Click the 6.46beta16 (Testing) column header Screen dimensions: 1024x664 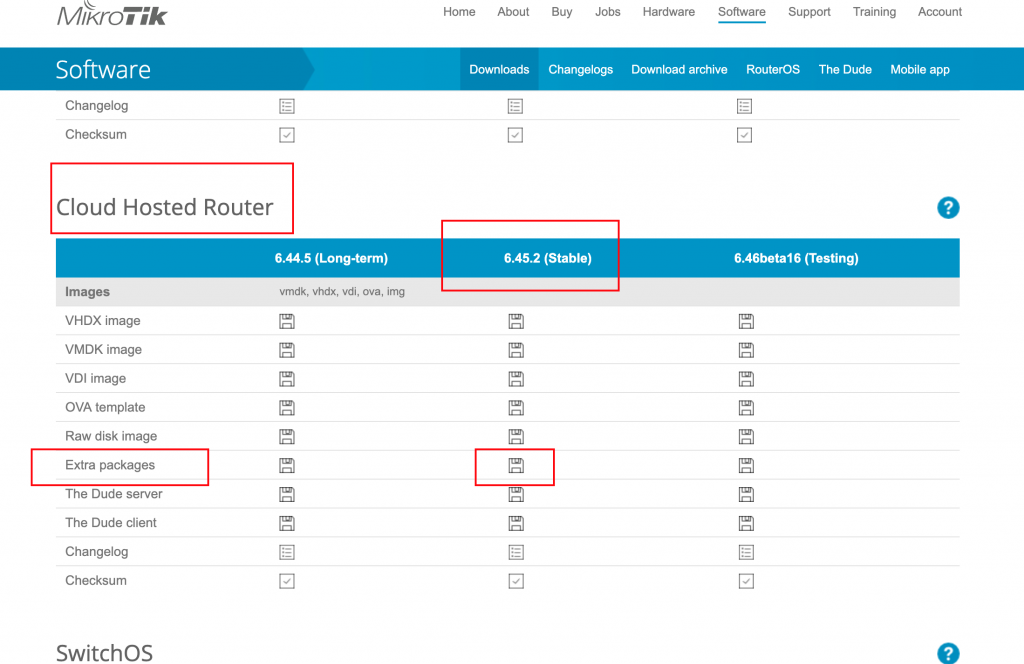796,258
